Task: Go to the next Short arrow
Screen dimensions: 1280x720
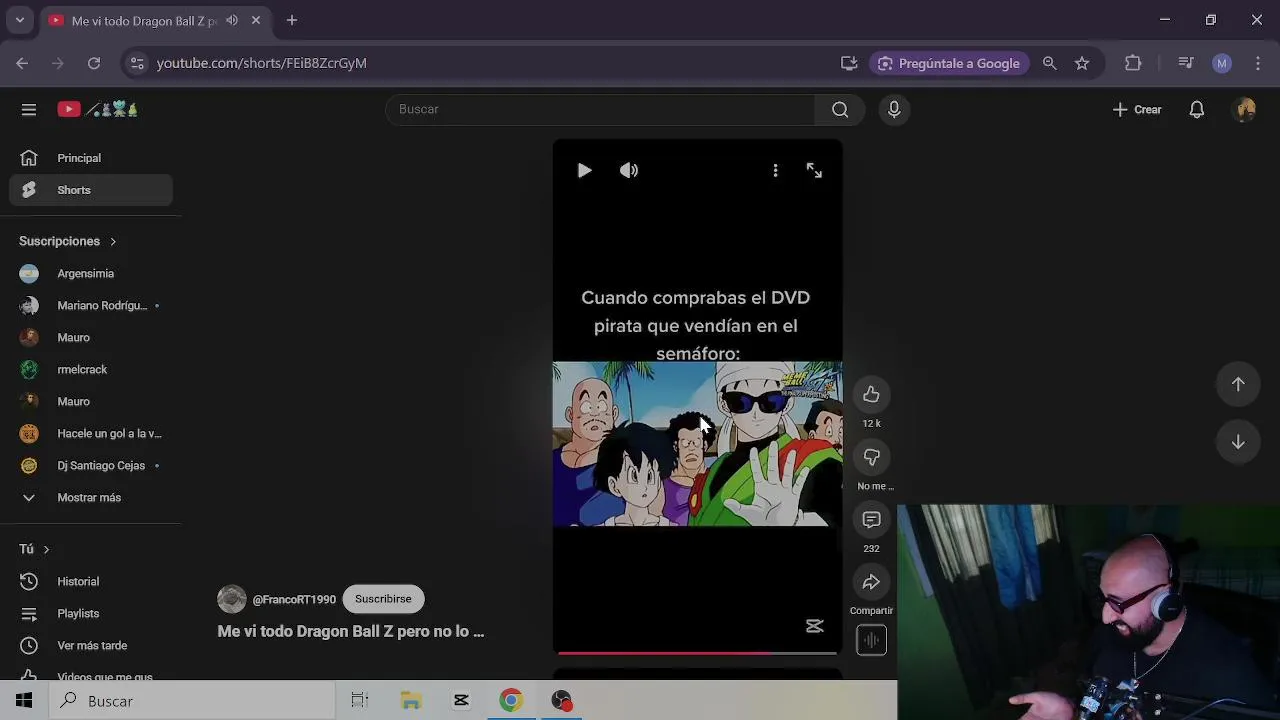Action: tap(1238, 442)
